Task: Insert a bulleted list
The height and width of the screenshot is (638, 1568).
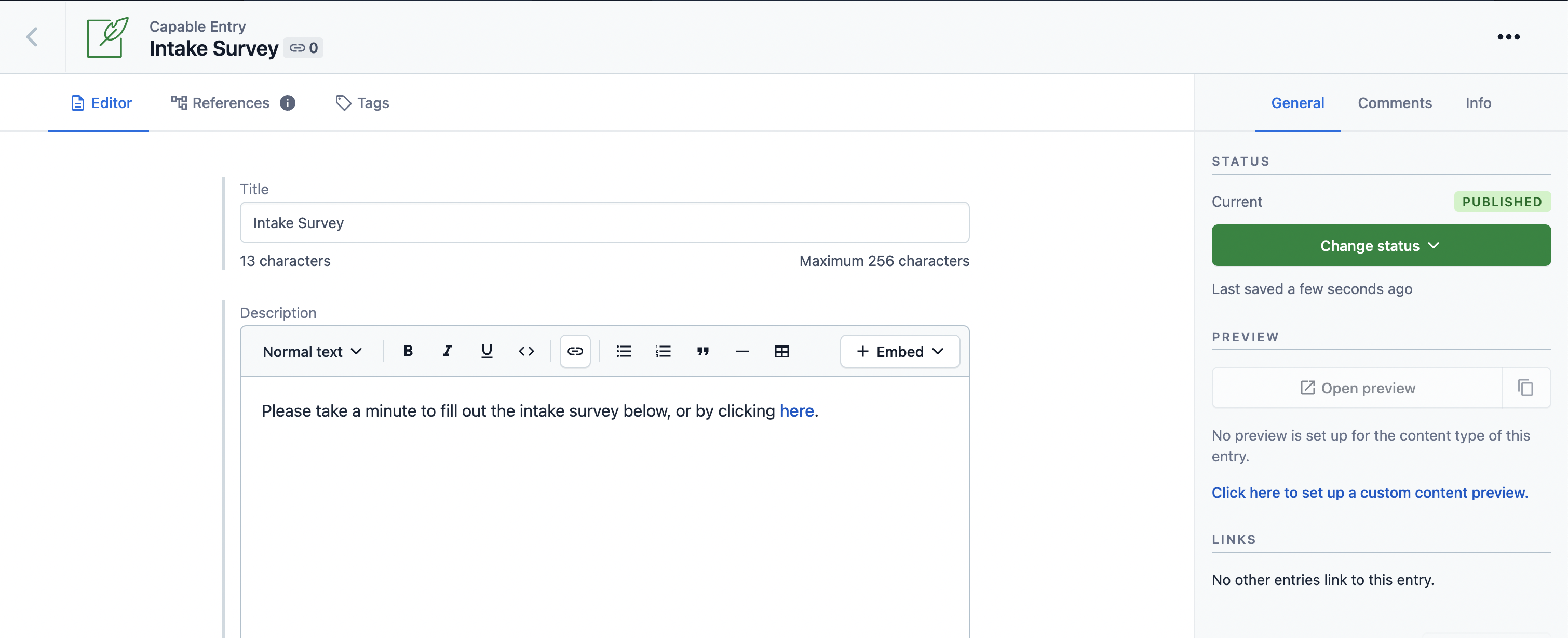Action: pos(623,351)
